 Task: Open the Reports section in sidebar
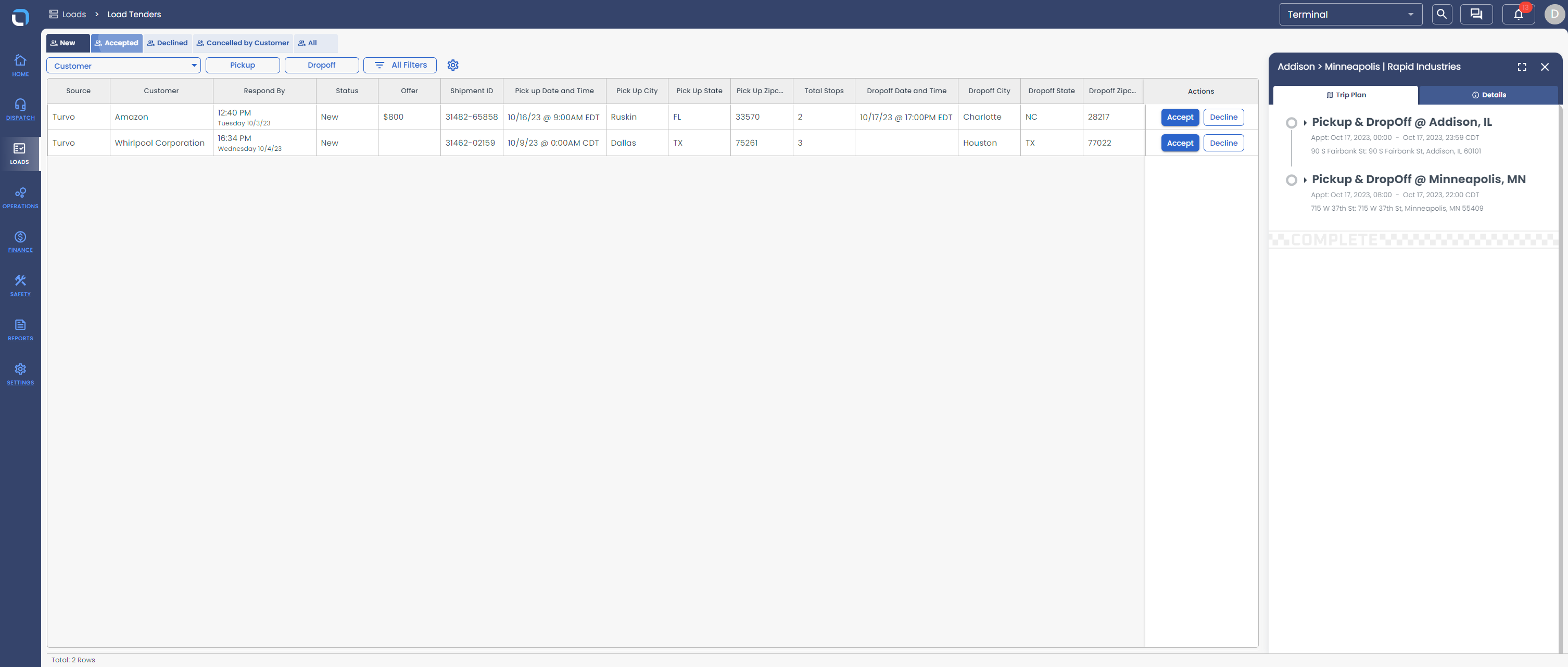coord(20,330)
